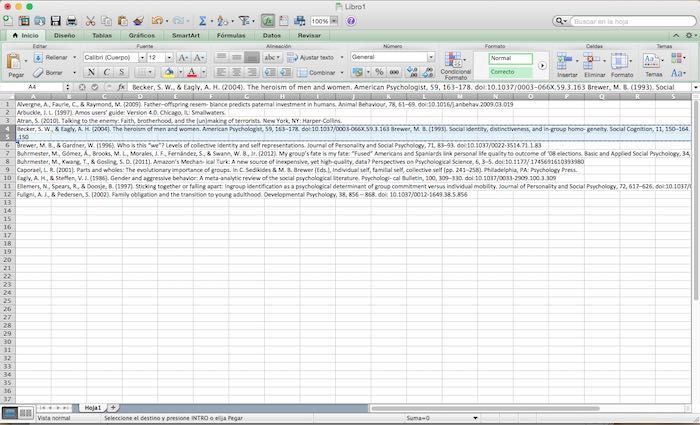Open the Media Browser icon
Screen dimensions: 700x425
[x=300, y=21]
